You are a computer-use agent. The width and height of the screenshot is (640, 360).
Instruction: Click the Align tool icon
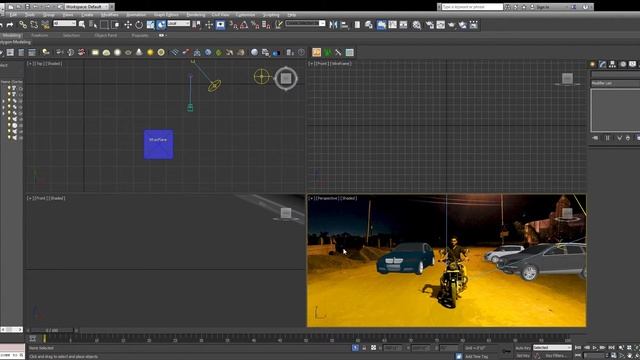point(344,25)
